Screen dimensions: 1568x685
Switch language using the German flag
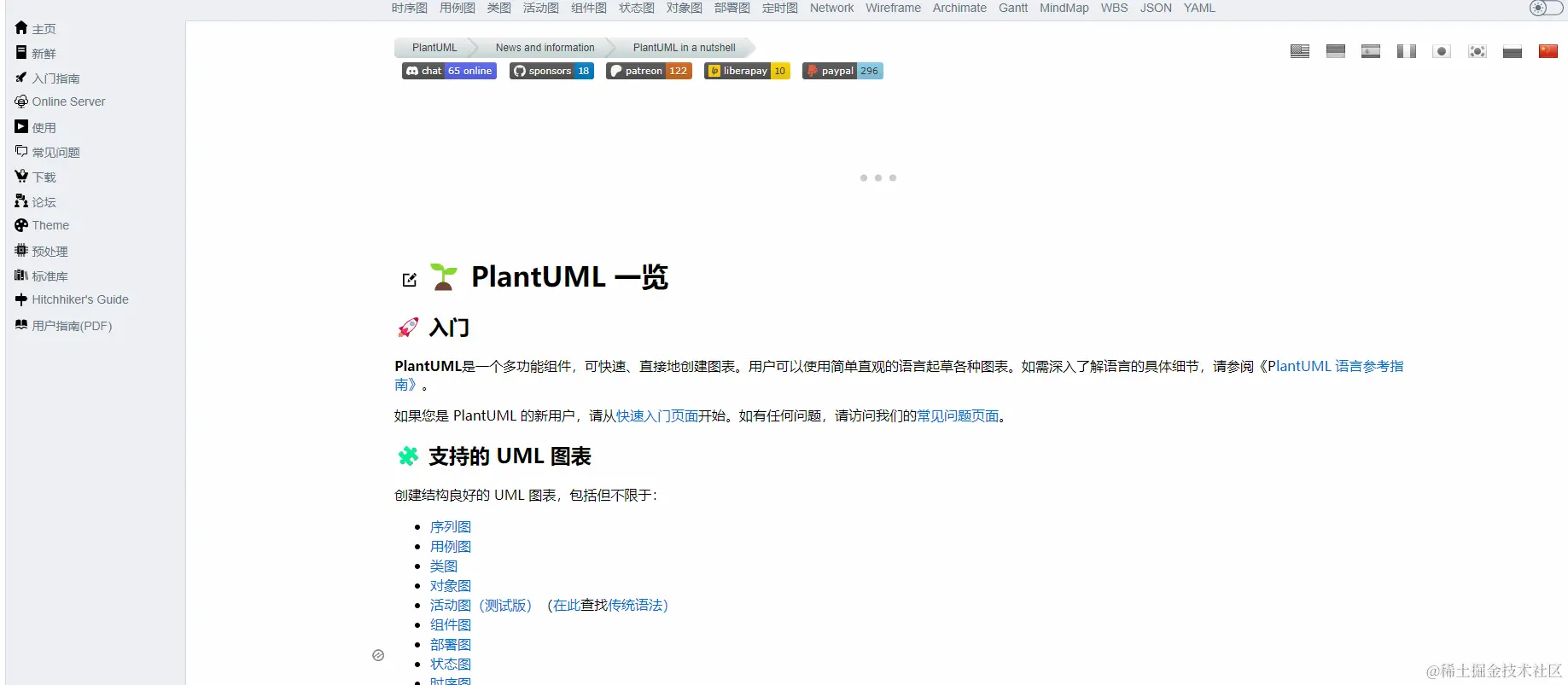(1336, 51)
